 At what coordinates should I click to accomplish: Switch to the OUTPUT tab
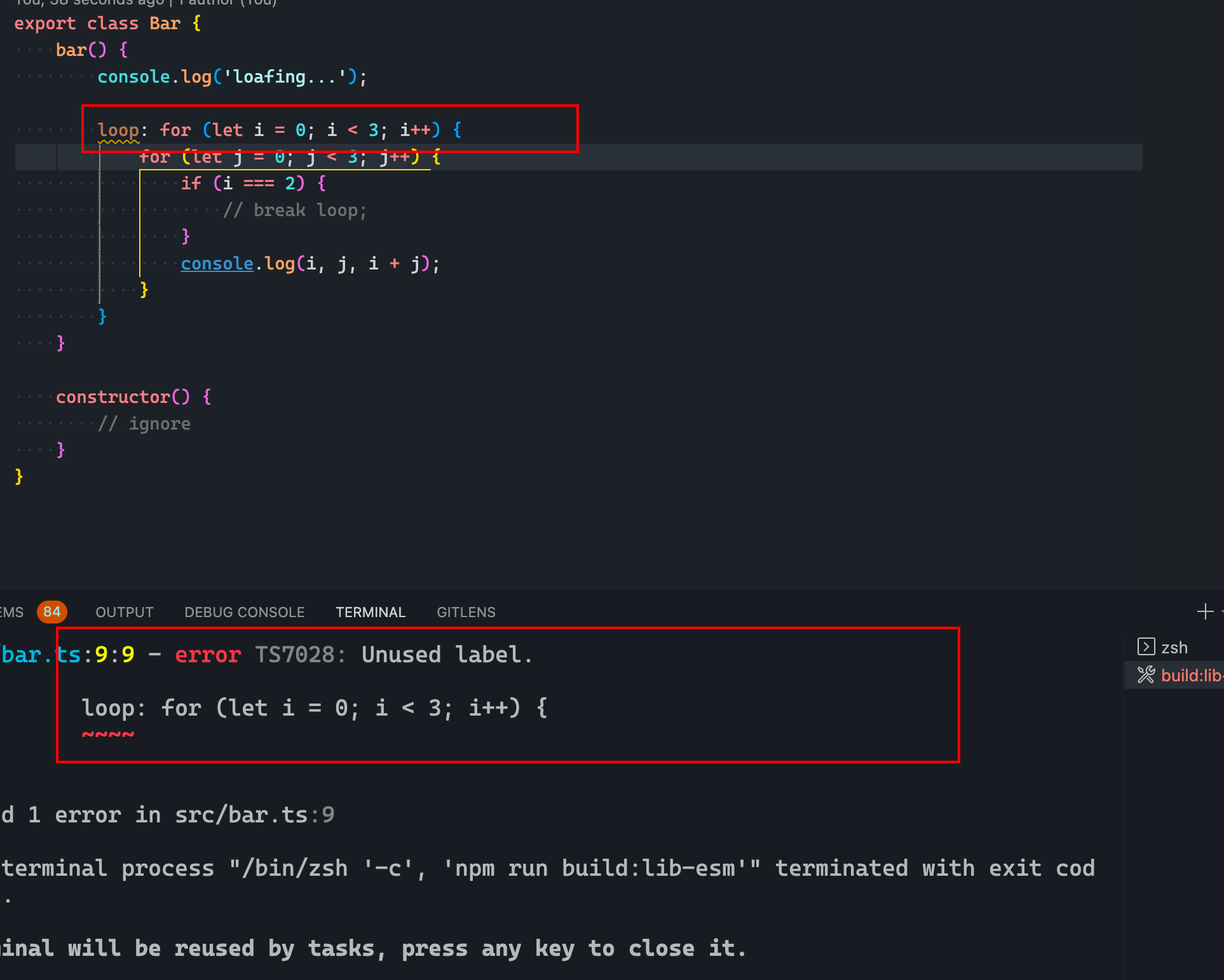[125, 612]
